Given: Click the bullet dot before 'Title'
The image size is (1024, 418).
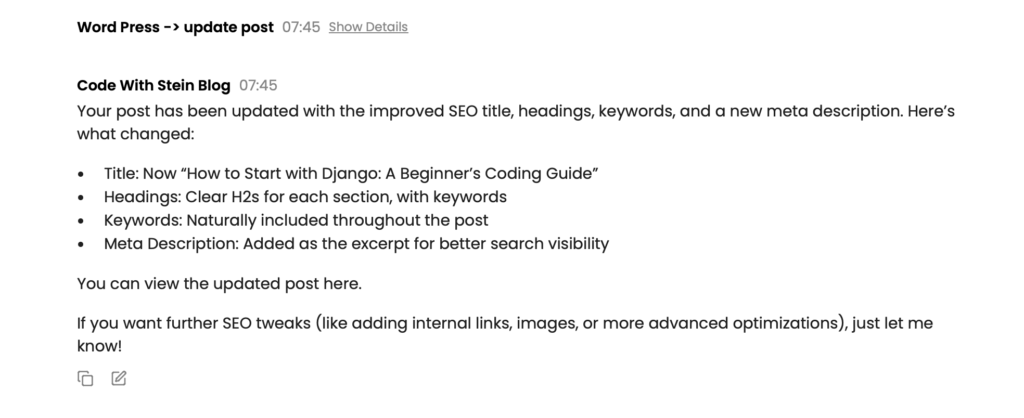Looking at the screenshot, I should tap(83, 174).
